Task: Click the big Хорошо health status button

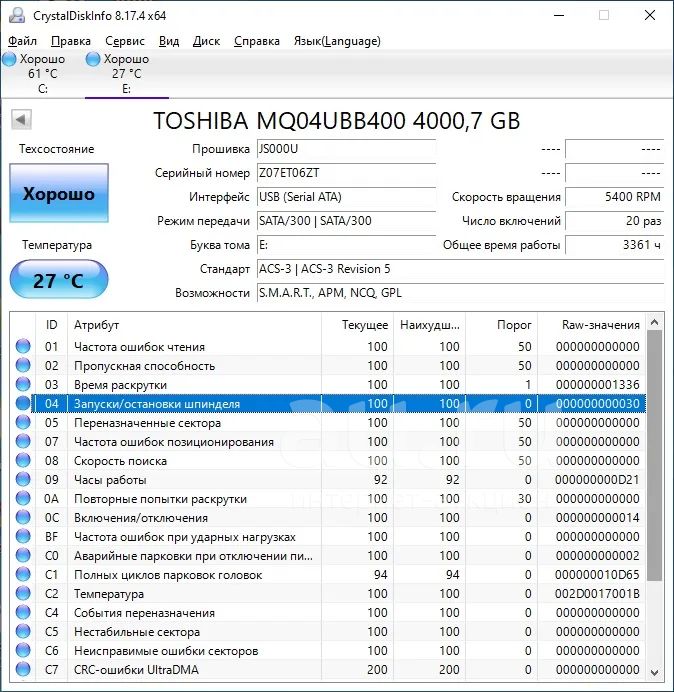Action: pyautogui.click(x=59, y=193)
